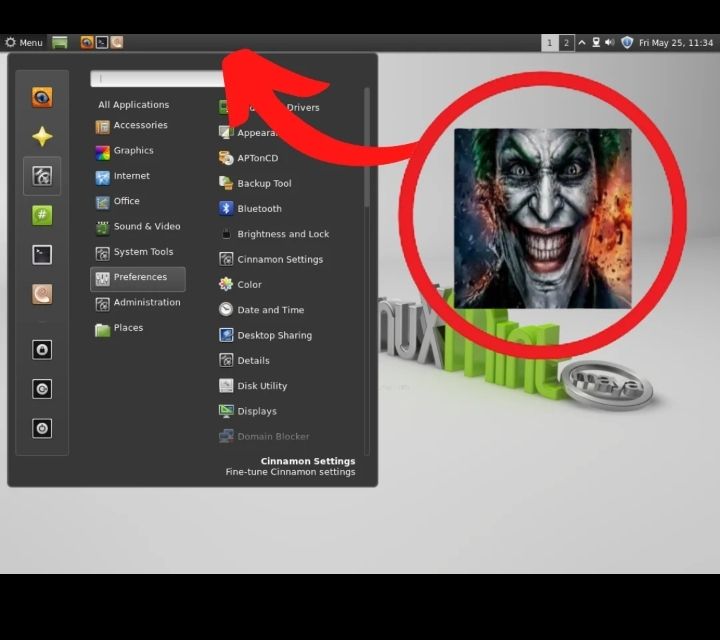The height and width of the screenshot is (640, 720).
Task: Select the All Applications category
Action: (134, 105)
